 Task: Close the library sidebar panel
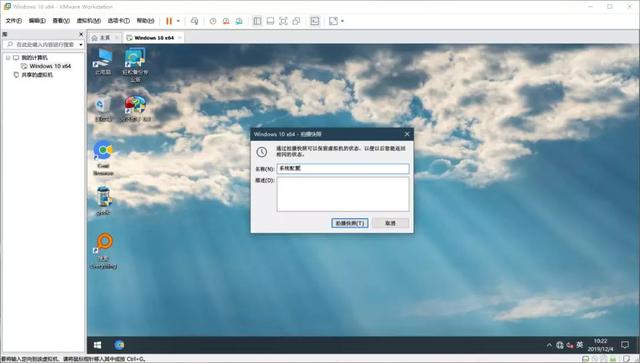(x=81, y=34)
